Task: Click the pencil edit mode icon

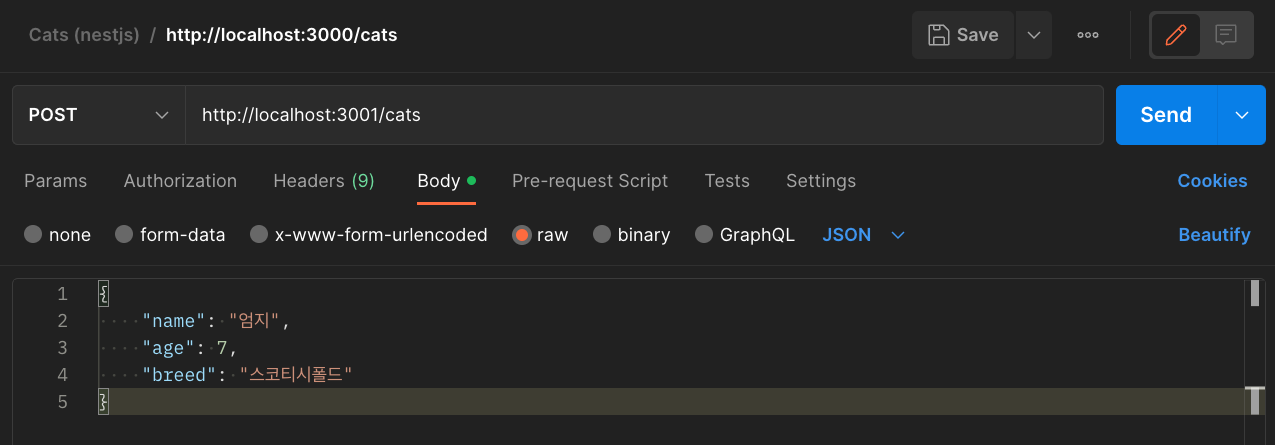Action: (x=1175, y=35)
